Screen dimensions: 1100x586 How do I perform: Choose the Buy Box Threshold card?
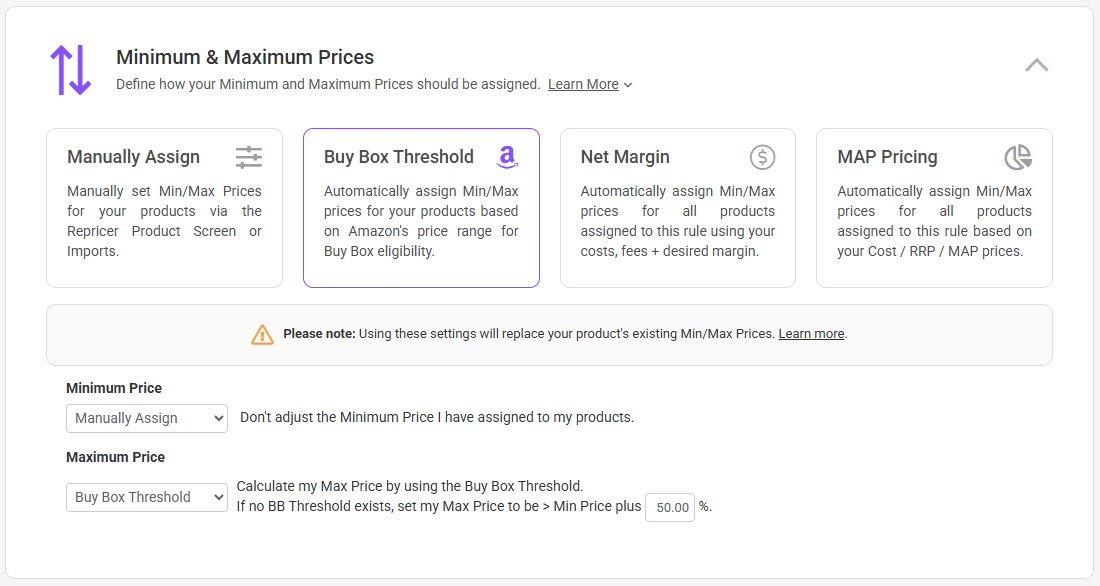(x=421, y=220)
